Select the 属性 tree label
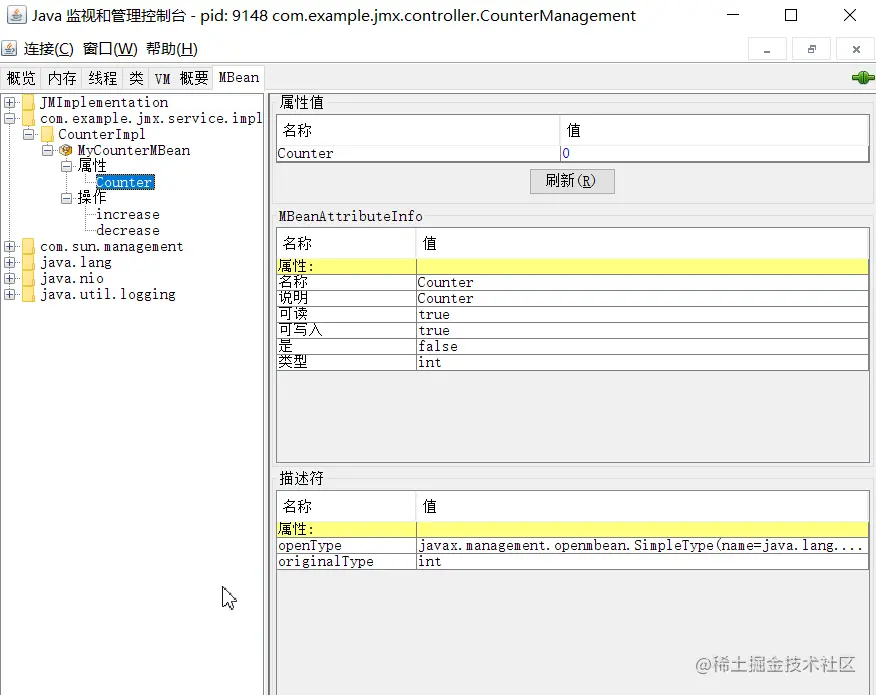The height and width of the screenshot is (695, 876). (92, 166)
